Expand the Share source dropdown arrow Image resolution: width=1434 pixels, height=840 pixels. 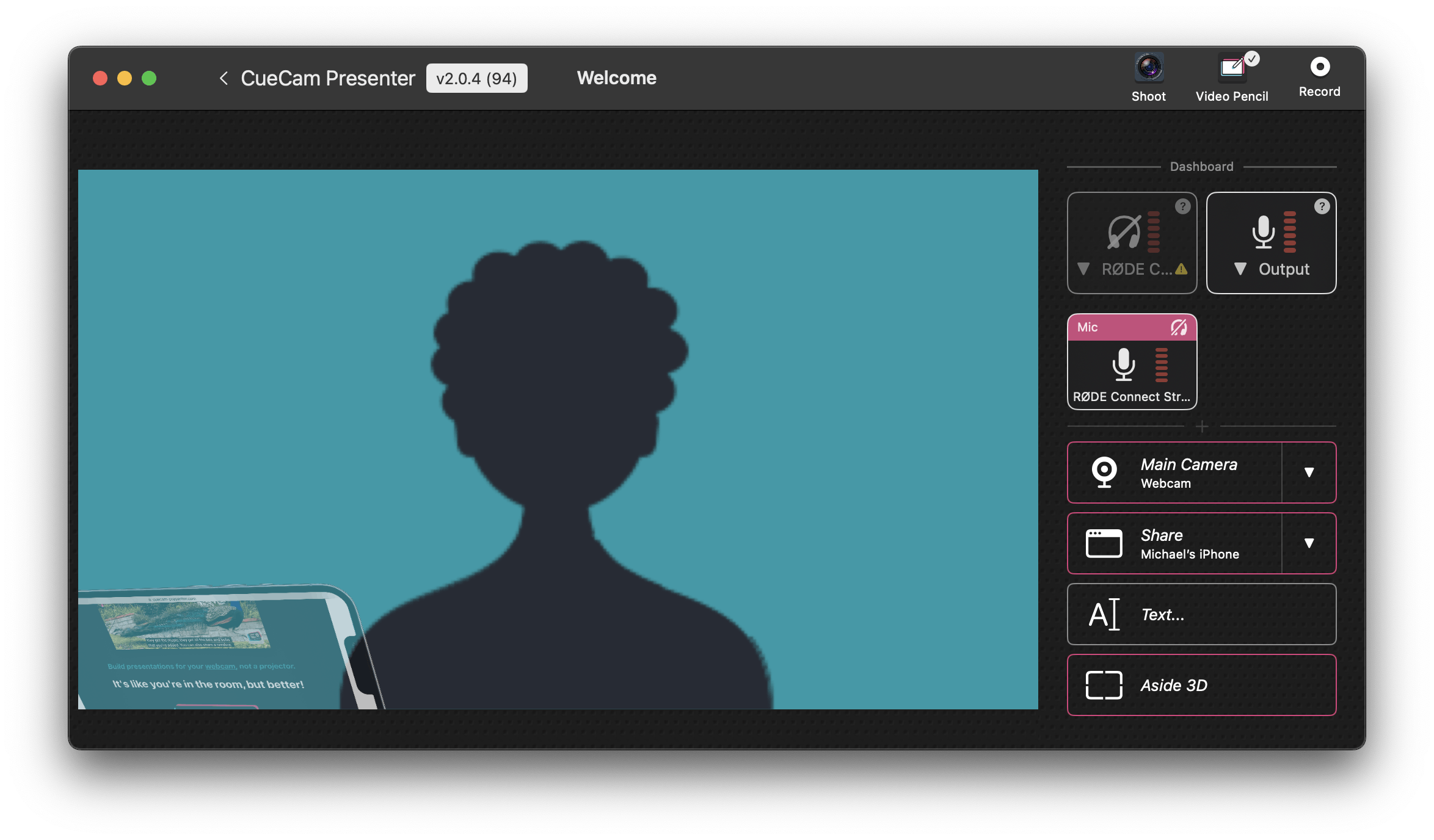pos(1309,543)
